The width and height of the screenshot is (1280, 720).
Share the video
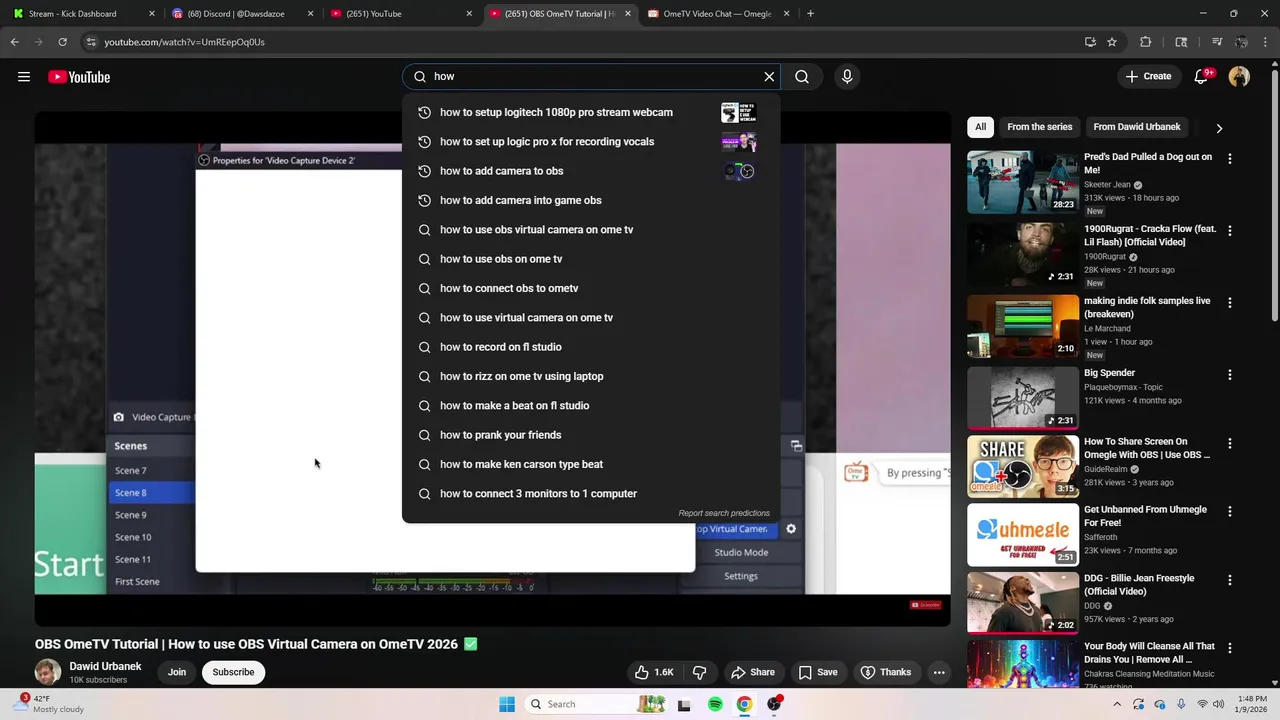(x=753, y=672)
